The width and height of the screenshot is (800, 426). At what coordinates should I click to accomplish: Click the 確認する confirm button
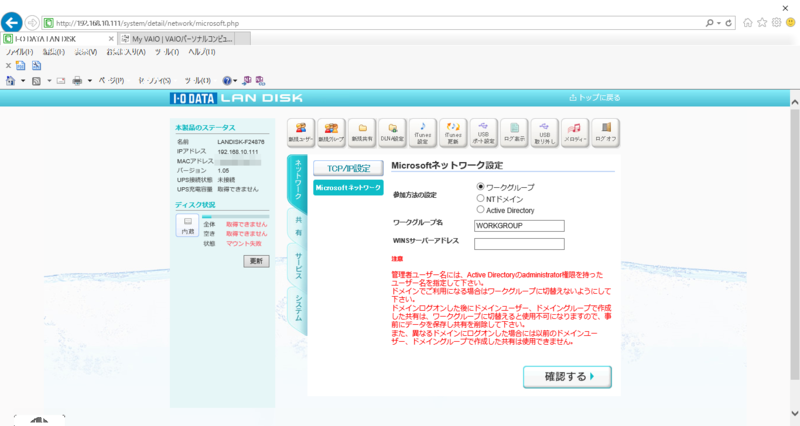(567, 377)
